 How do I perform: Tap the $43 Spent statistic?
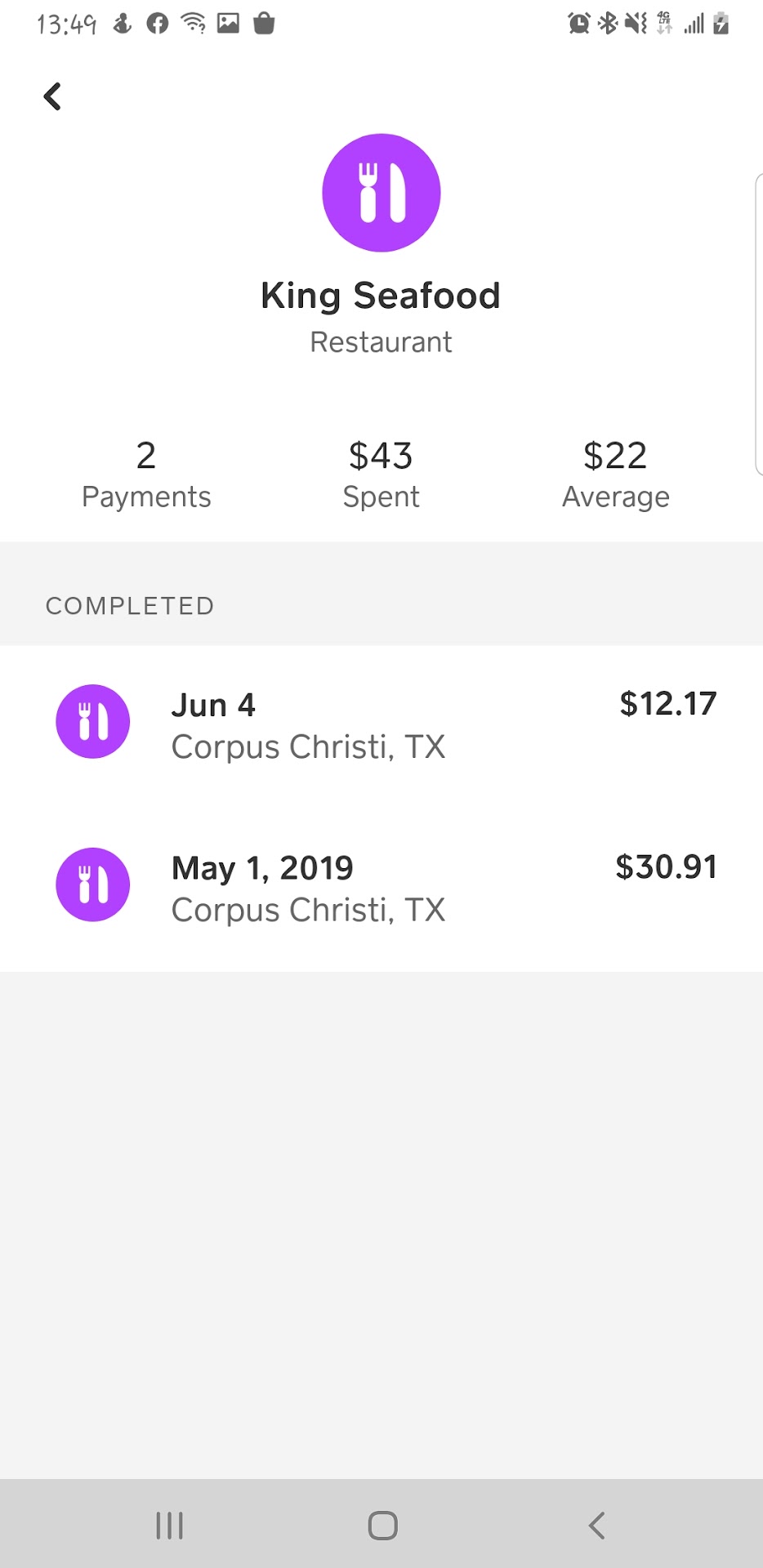381,475
